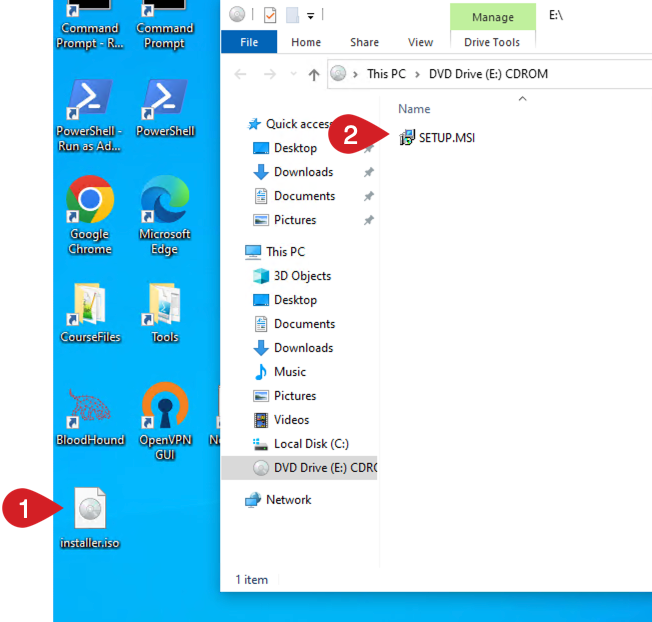Image resolution: width=652 pixels, height=622 pixels.
Task: Select Local Disk (C:) in navigation pane
Action: pyautogui.click(x=310, y=444)
